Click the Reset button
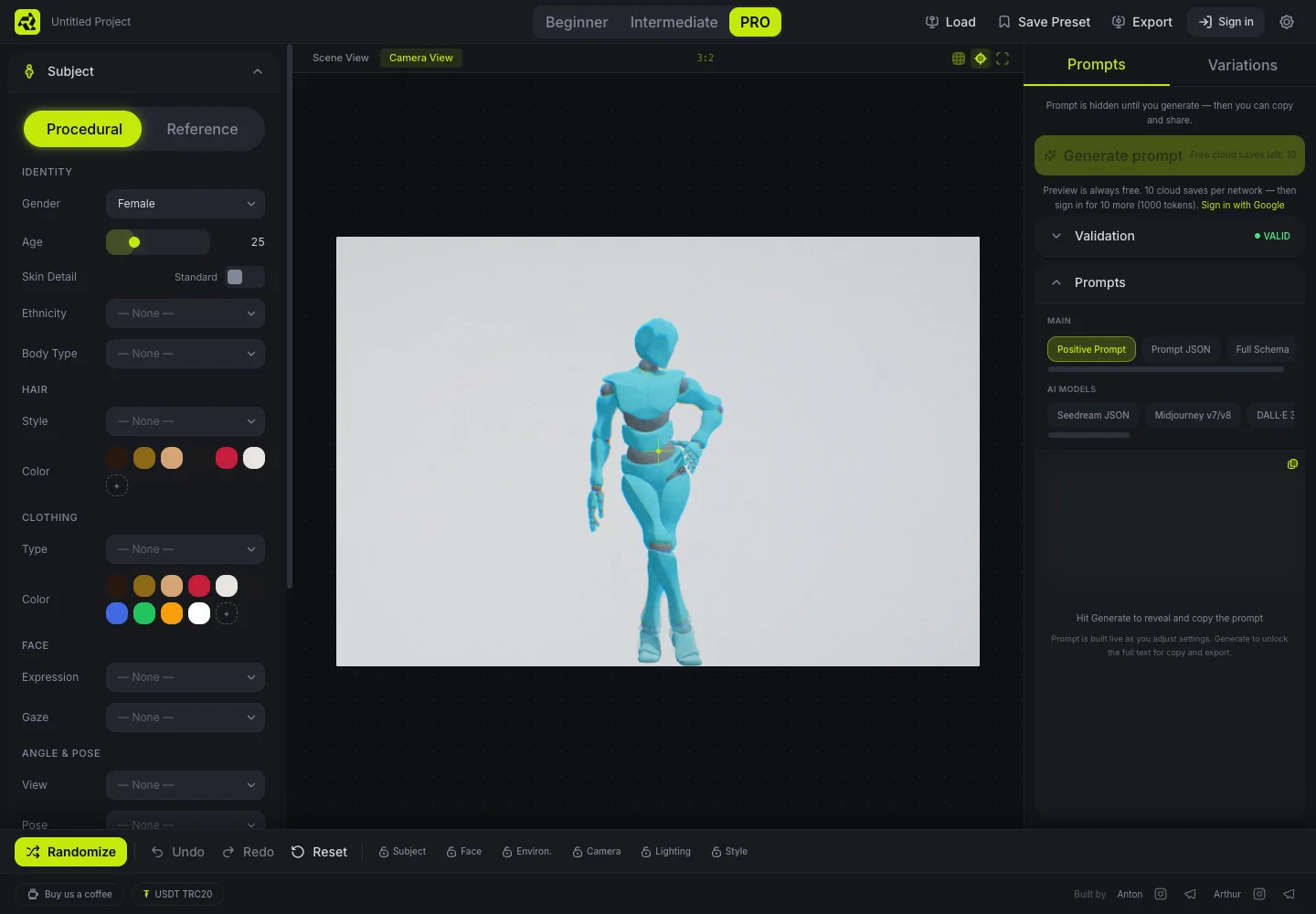Screen dimensions: 1316x914 coord(319,852)
